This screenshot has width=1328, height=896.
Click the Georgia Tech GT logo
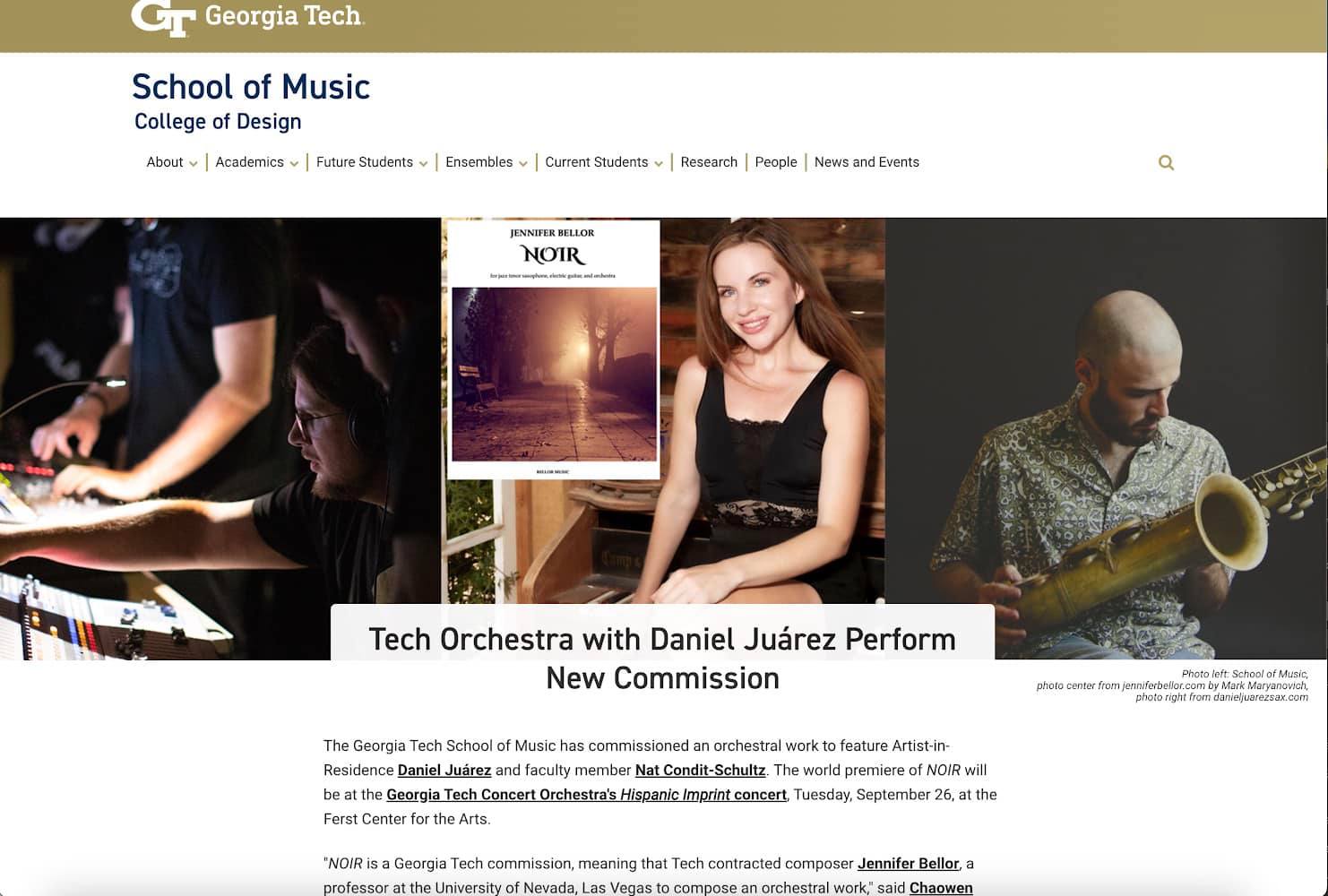tap(162, 17)
